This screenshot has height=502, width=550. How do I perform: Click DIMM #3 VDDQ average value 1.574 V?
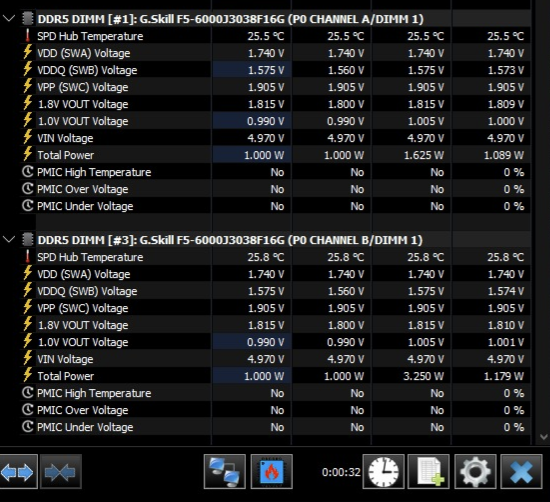coord(505,291)
